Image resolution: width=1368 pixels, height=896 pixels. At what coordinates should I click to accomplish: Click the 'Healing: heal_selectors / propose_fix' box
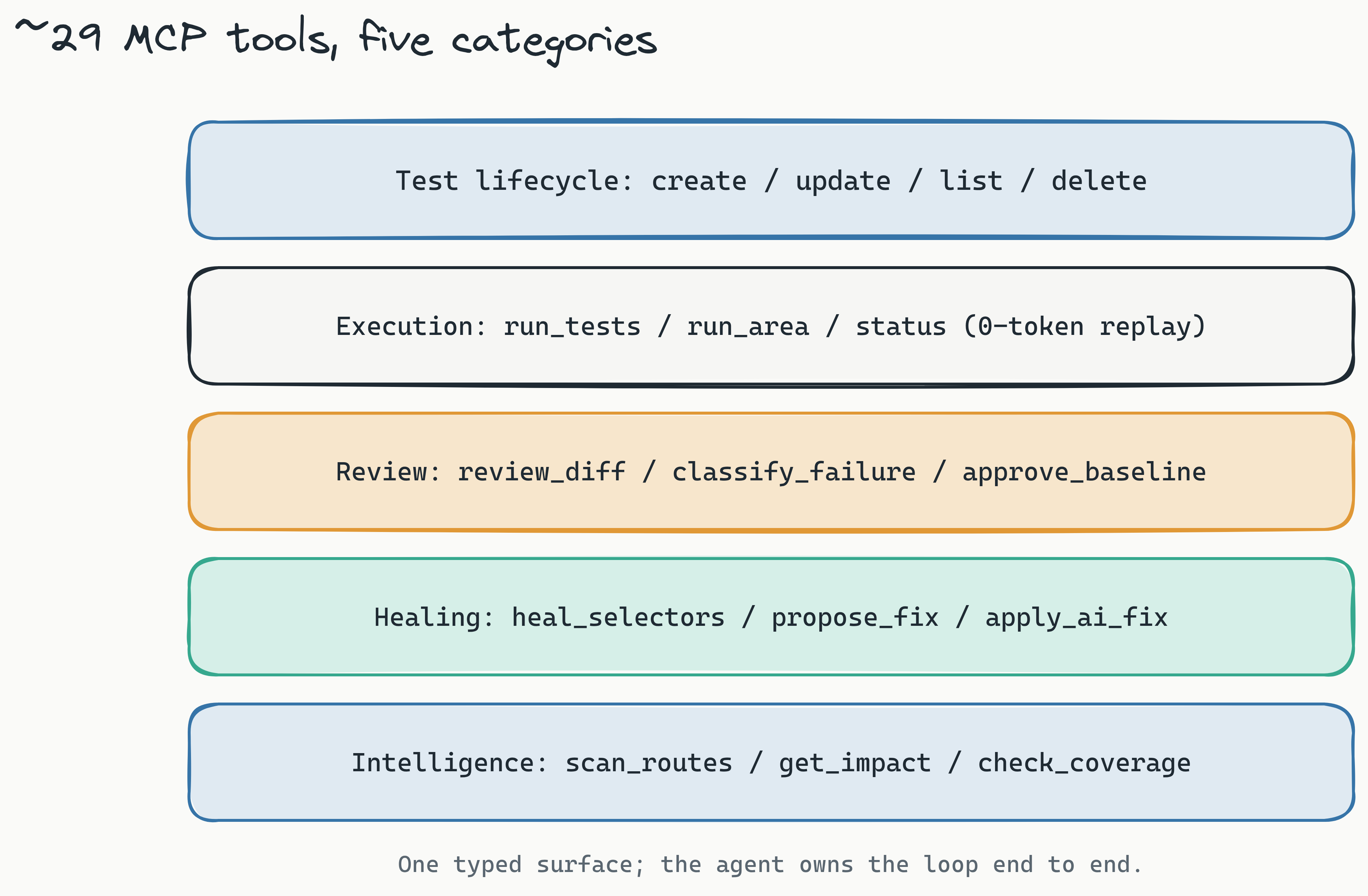tap(771, 617)
